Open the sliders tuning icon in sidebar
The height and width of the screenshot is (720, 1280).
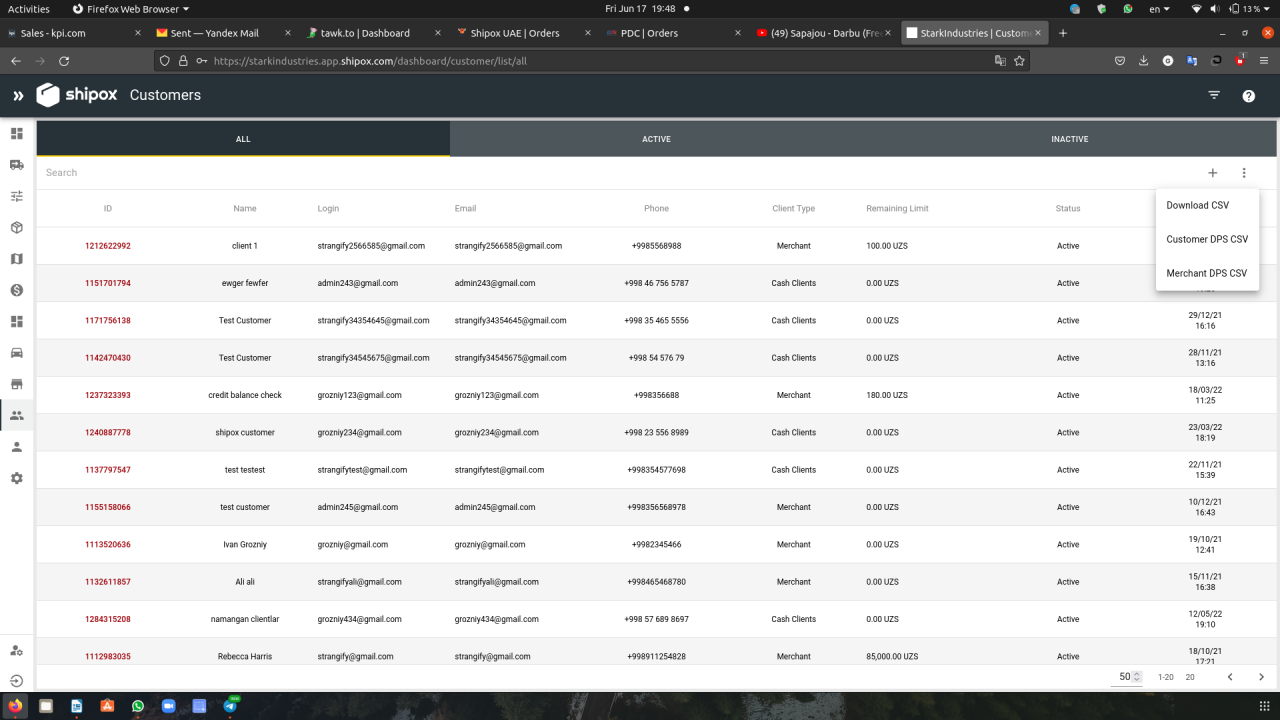click(x=17, y=196)
